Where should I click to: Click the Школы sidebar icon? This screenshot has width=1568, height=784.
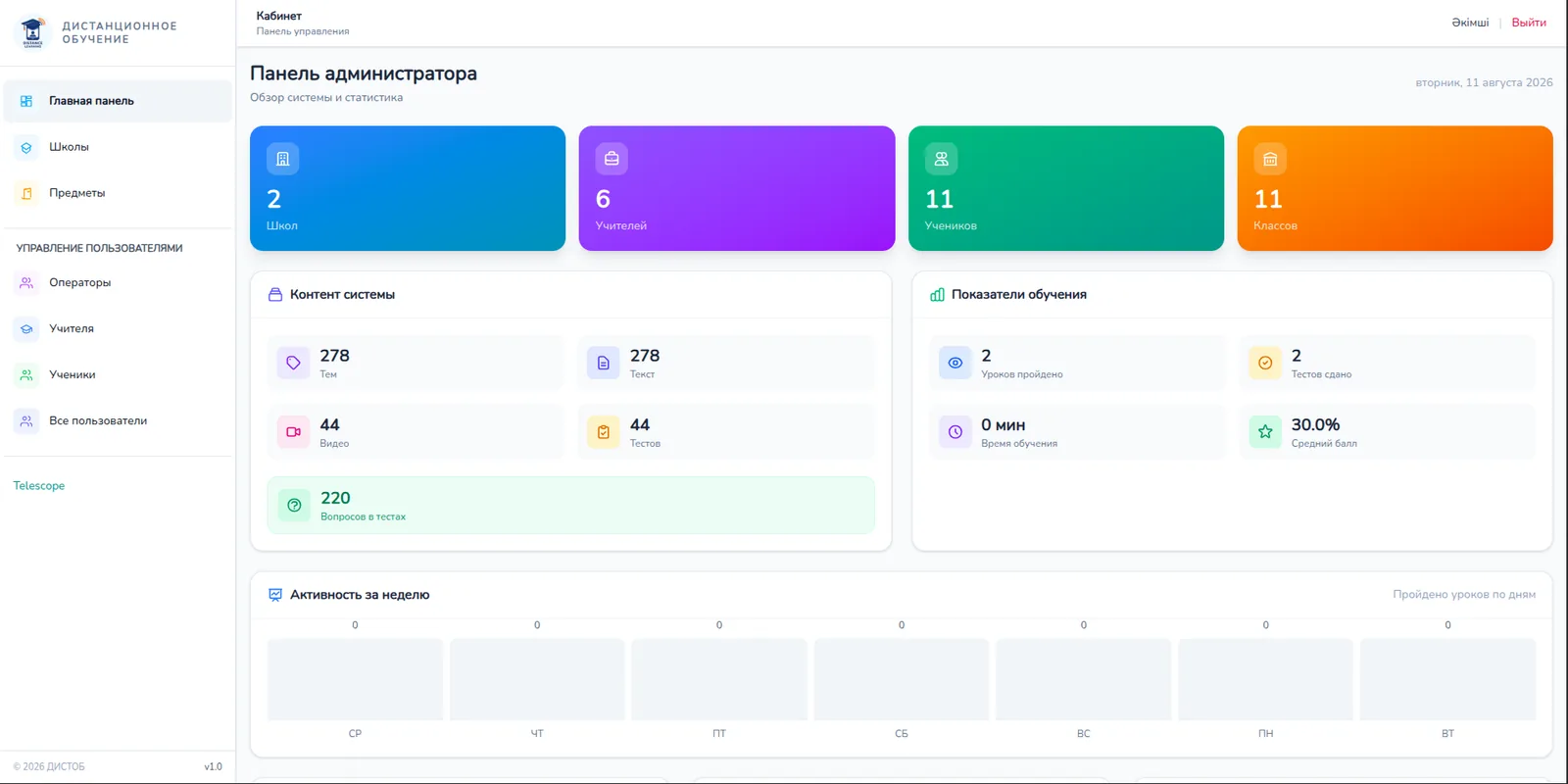tap(26, 147)
